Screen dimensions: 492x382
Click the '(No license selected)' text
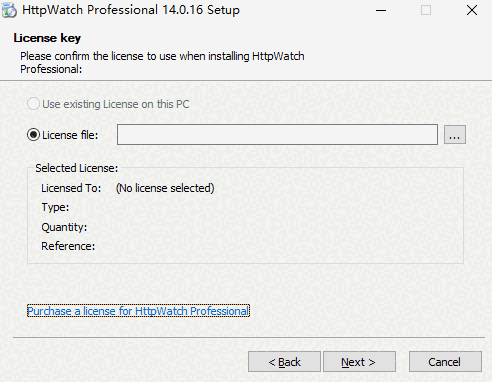point(165,188)
